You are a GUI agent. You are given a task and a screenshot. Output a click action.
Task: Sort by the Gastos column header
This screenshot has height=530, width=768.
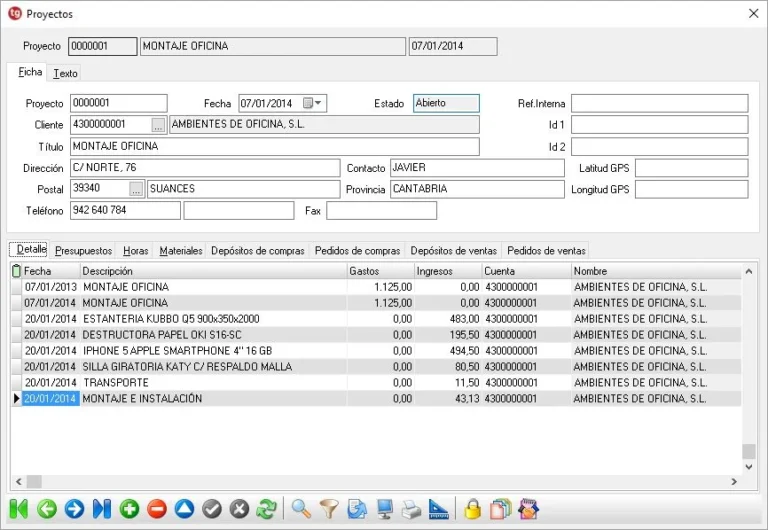point(381,271)
